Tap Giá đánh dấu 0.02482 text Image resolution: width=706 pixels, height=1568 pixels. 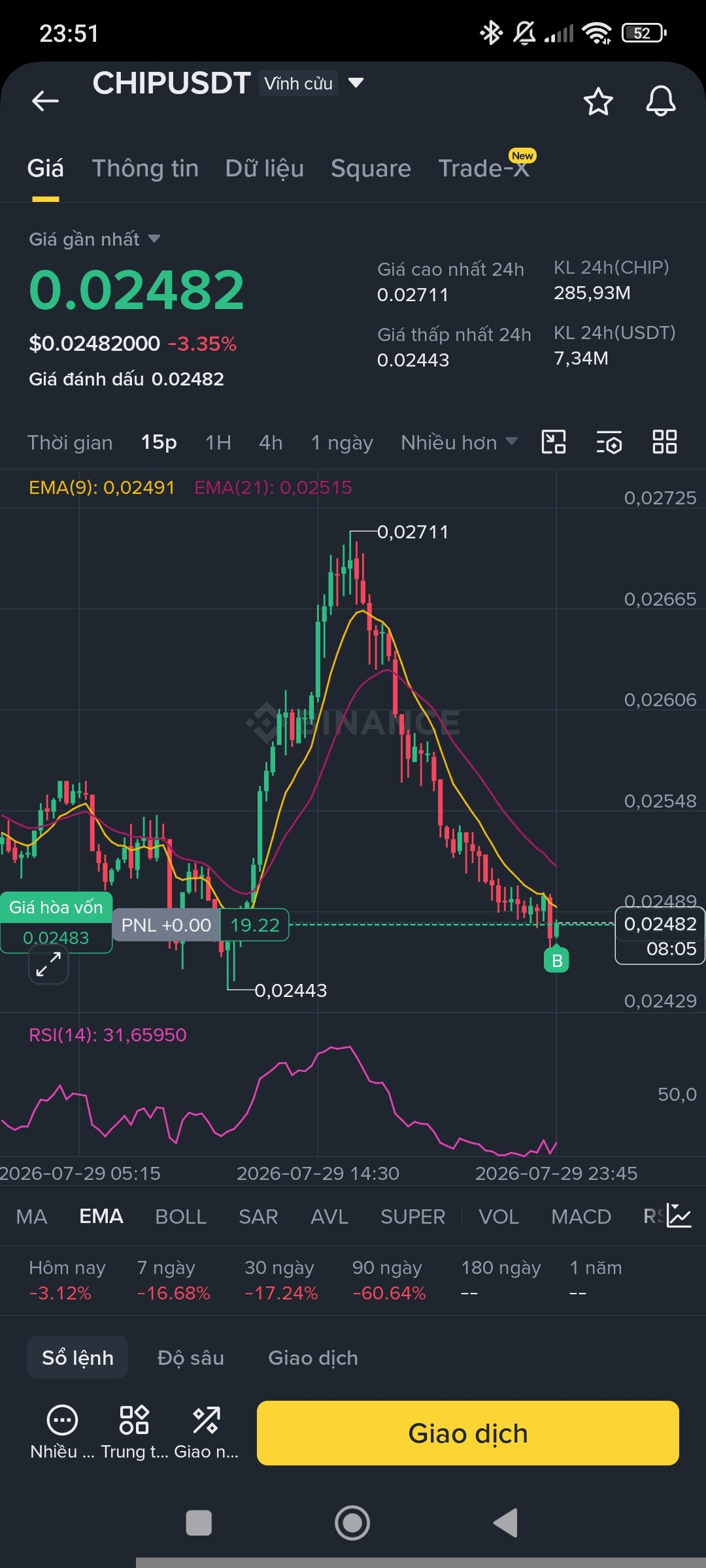tap(126, 379)
